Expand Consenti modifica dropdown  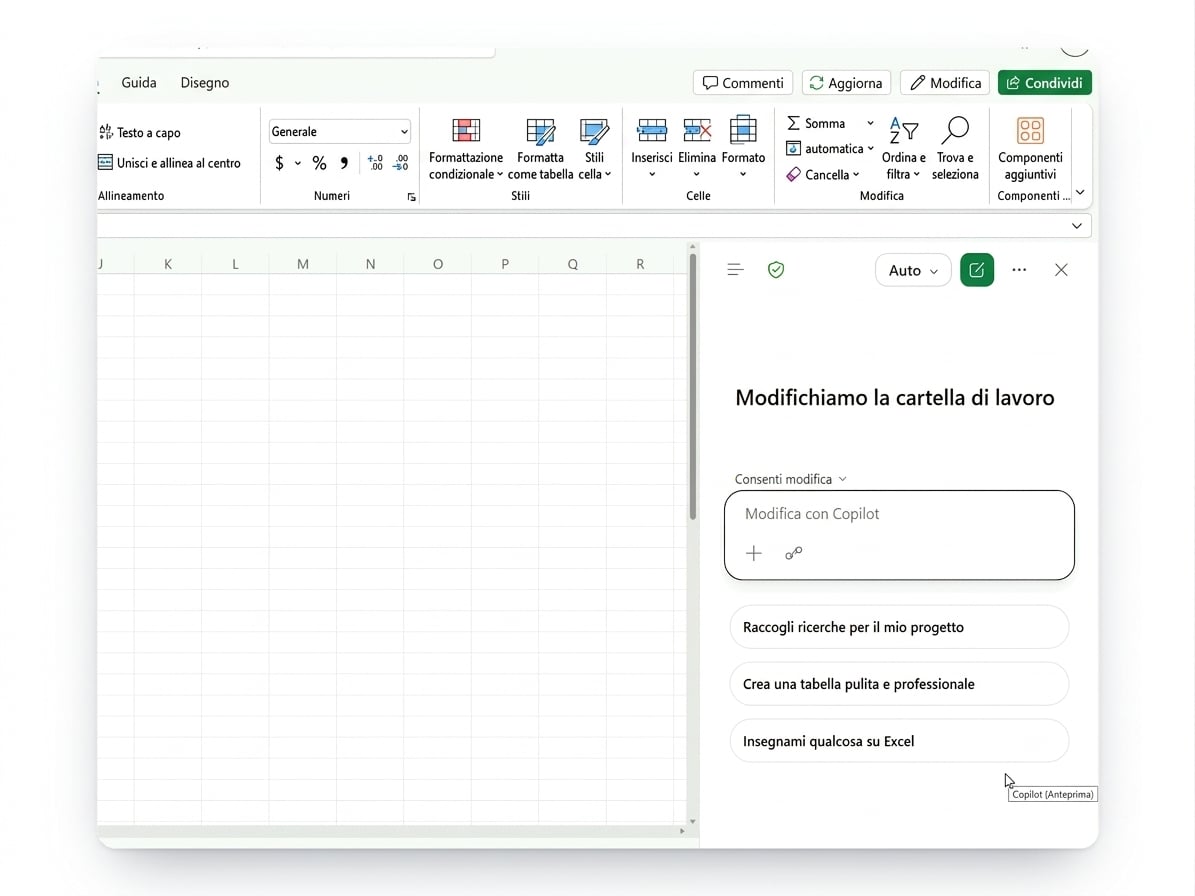pyautogui.click(x=790, y=479)
